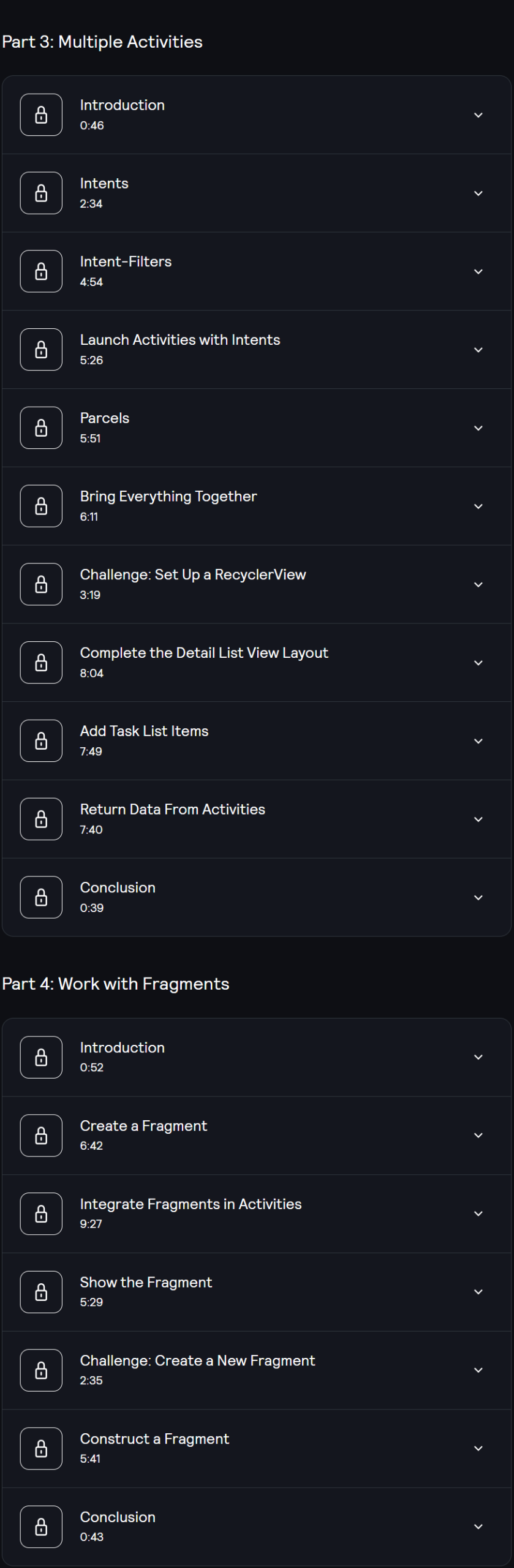The height and width of the screenshot is (1568, 514).
Task: Expand the Part 4 Conclusion chevron
Action: click(478, 1526)
